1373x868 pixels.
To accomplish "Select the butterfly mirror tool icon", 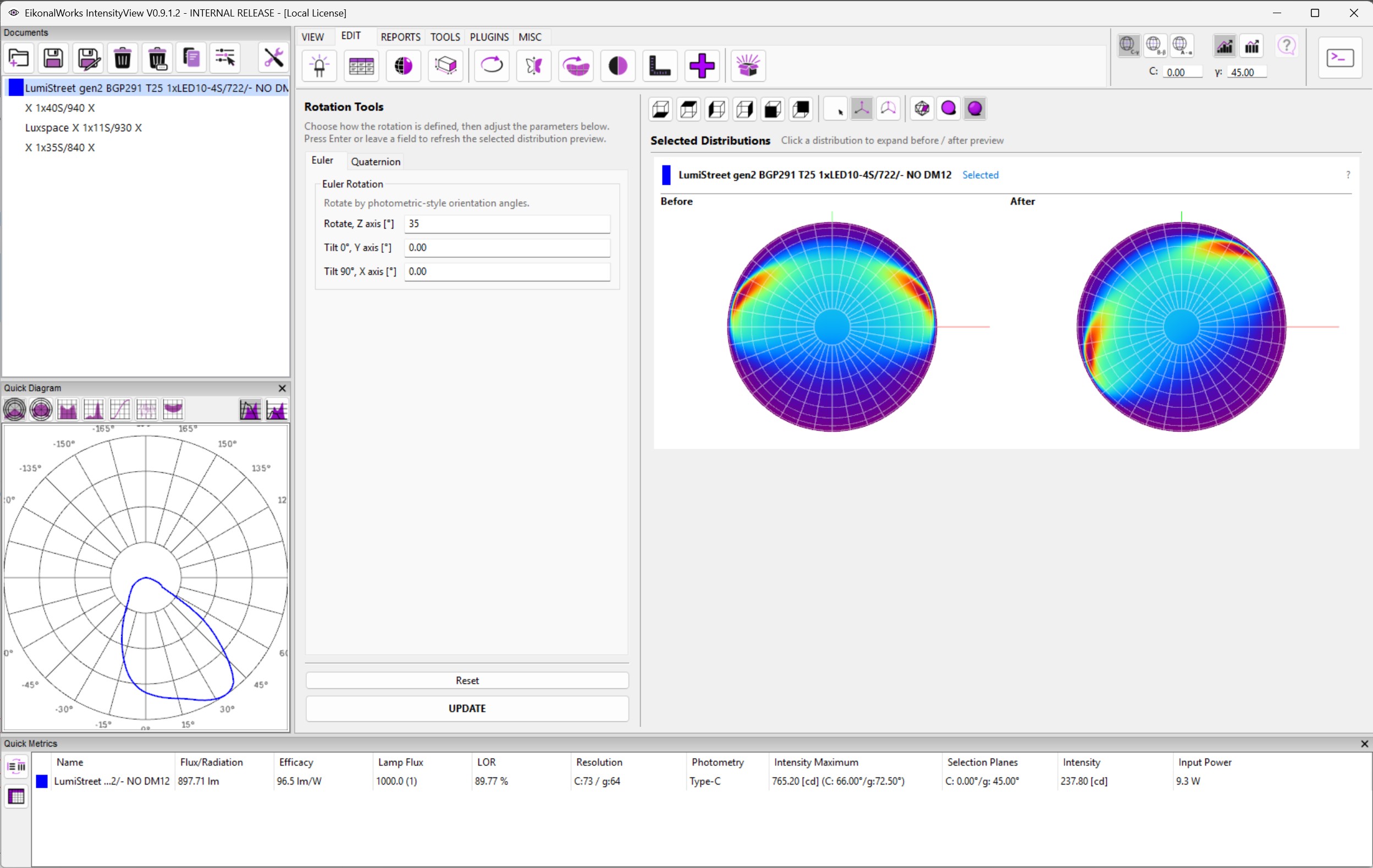I will (x=534, y=65).
